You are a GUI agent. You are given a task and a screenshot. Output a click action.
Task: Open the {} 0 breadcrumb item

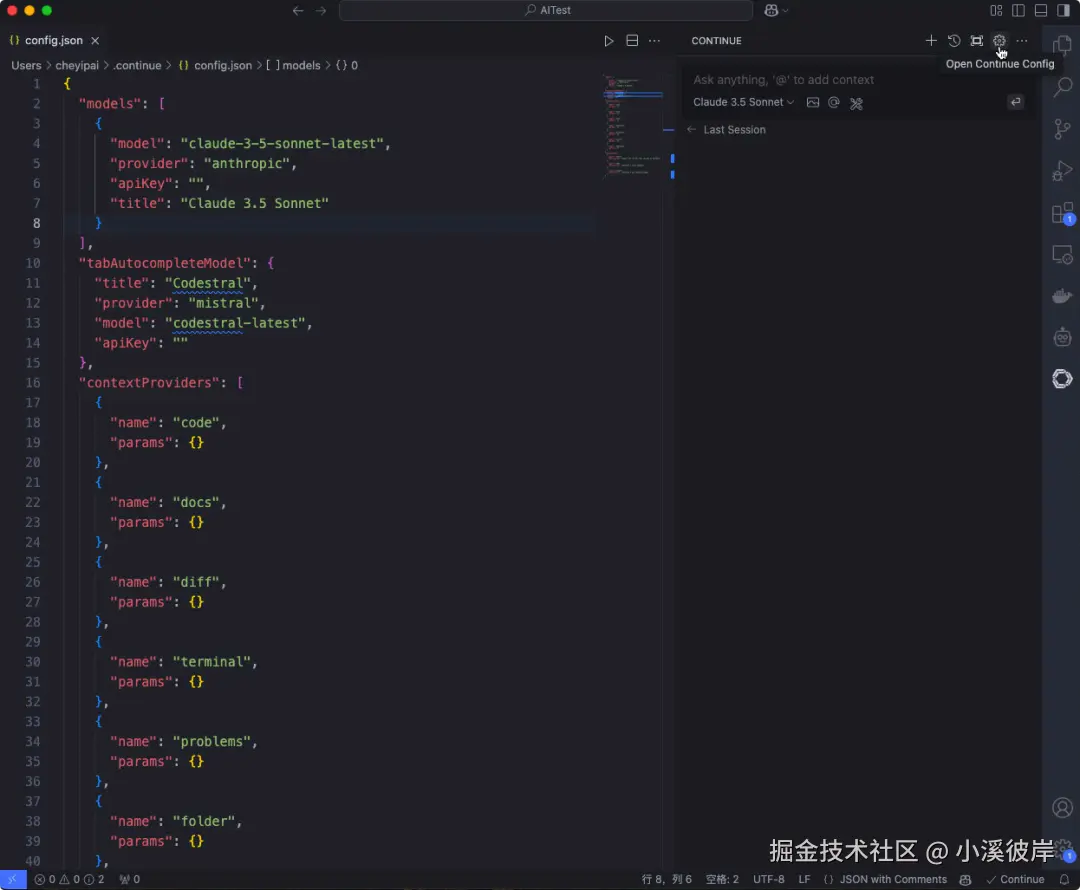(x=347, y=65)
